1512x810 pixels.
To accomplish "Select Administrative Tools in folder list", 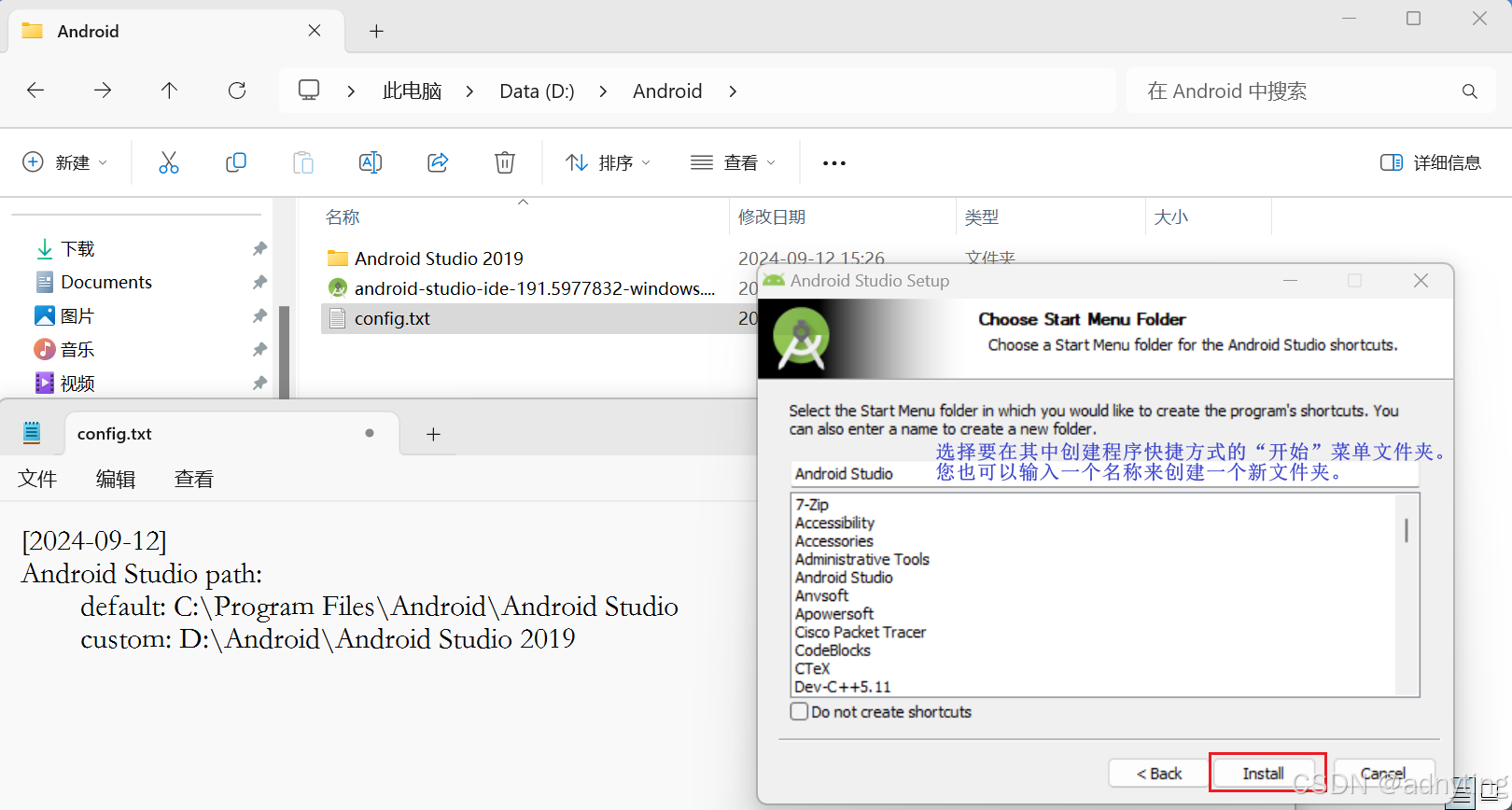I will coord(861,559).
